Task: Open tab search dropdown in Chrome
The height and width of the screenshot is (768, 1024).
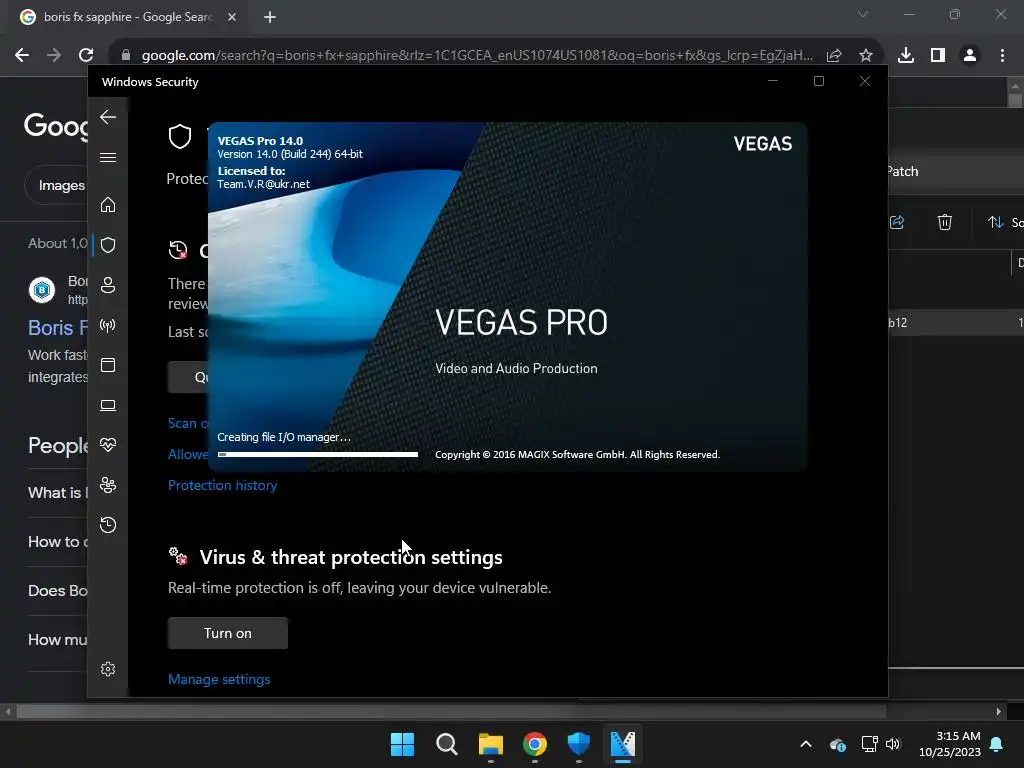Action: coord(863,14)
